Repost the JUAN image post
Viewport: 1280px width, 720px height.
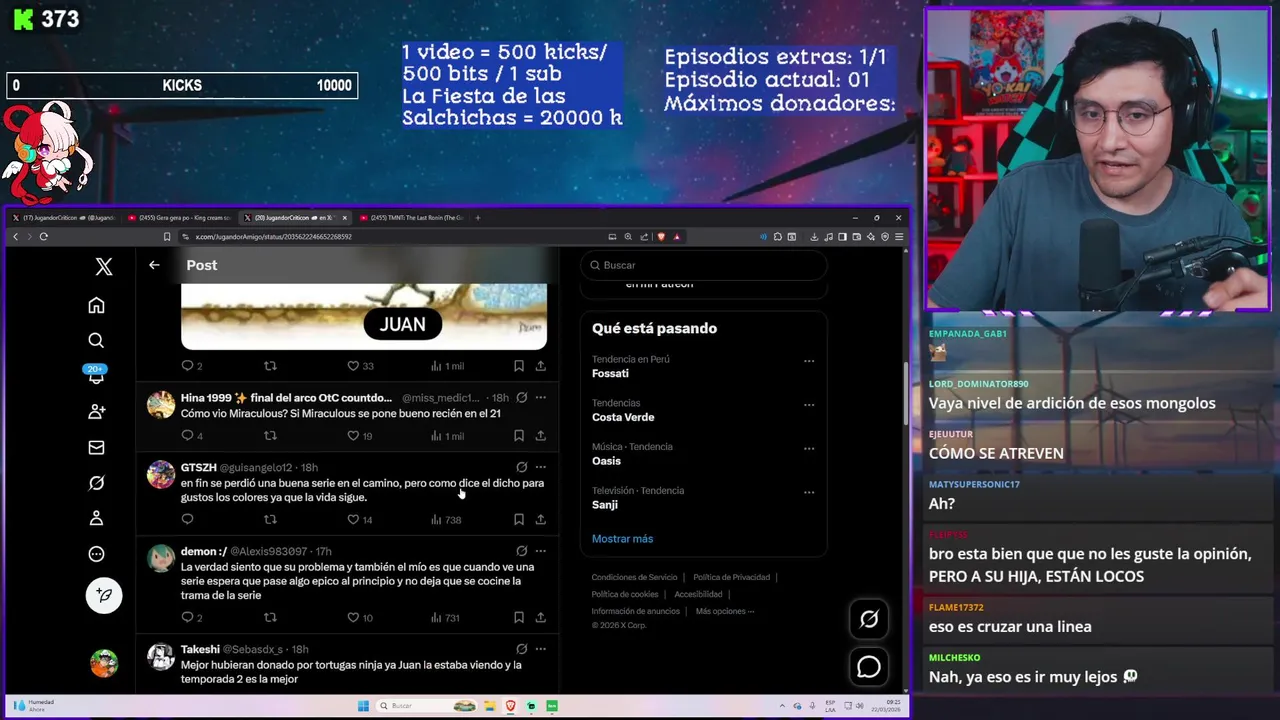(x=270, y=366)
